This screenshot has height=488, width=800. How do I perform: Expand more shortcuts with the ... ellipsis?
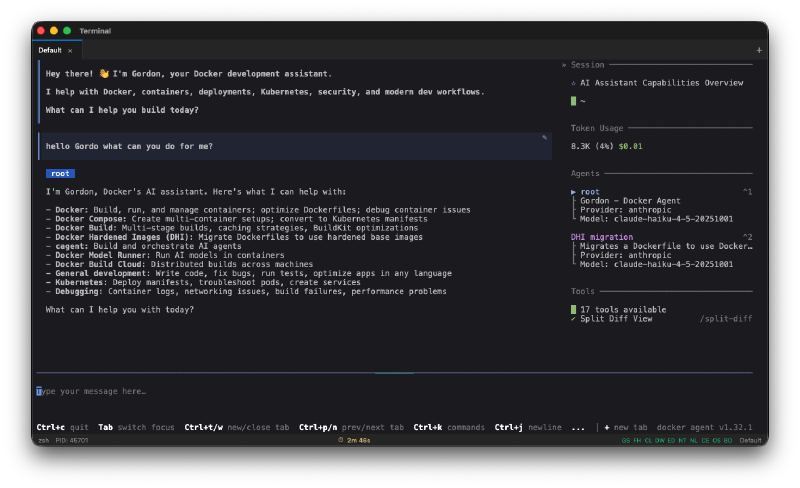pos(578,428)
